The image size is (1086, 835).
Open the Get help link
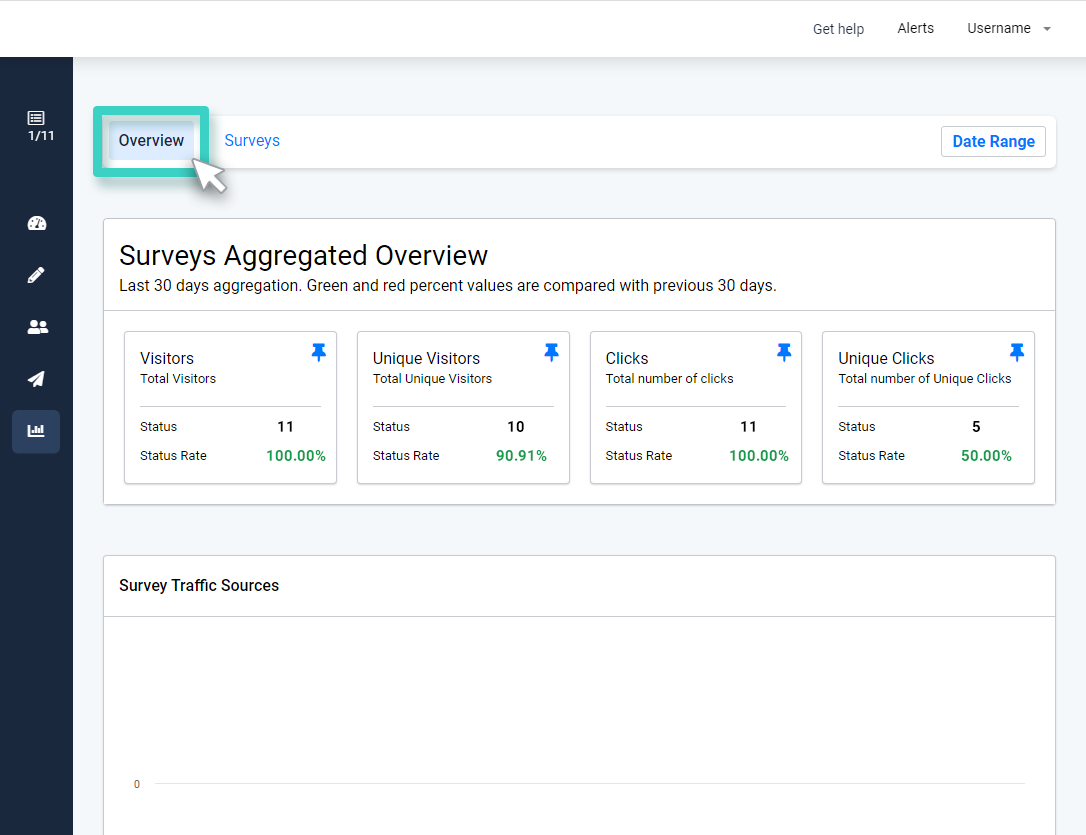[x=838, y=29]
